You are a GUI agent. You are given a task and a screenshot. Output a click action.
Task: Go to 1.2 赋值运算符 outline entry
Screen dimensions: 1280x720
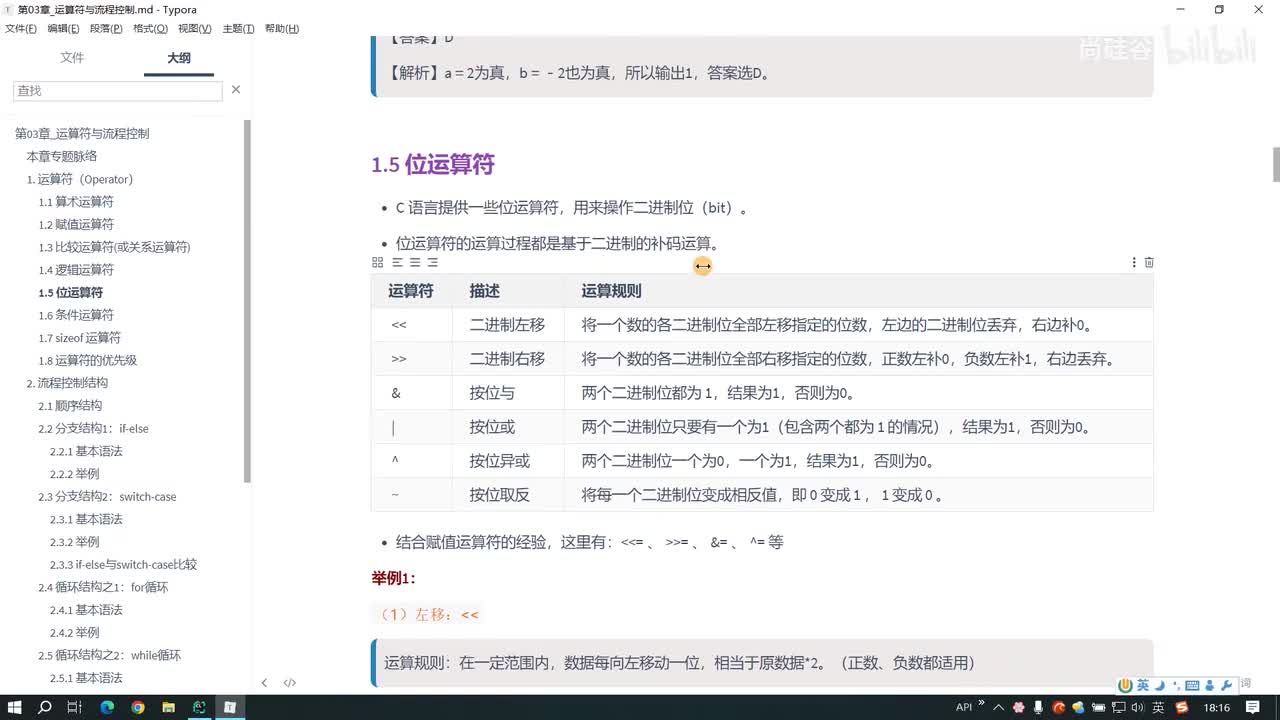coord(76,225)
